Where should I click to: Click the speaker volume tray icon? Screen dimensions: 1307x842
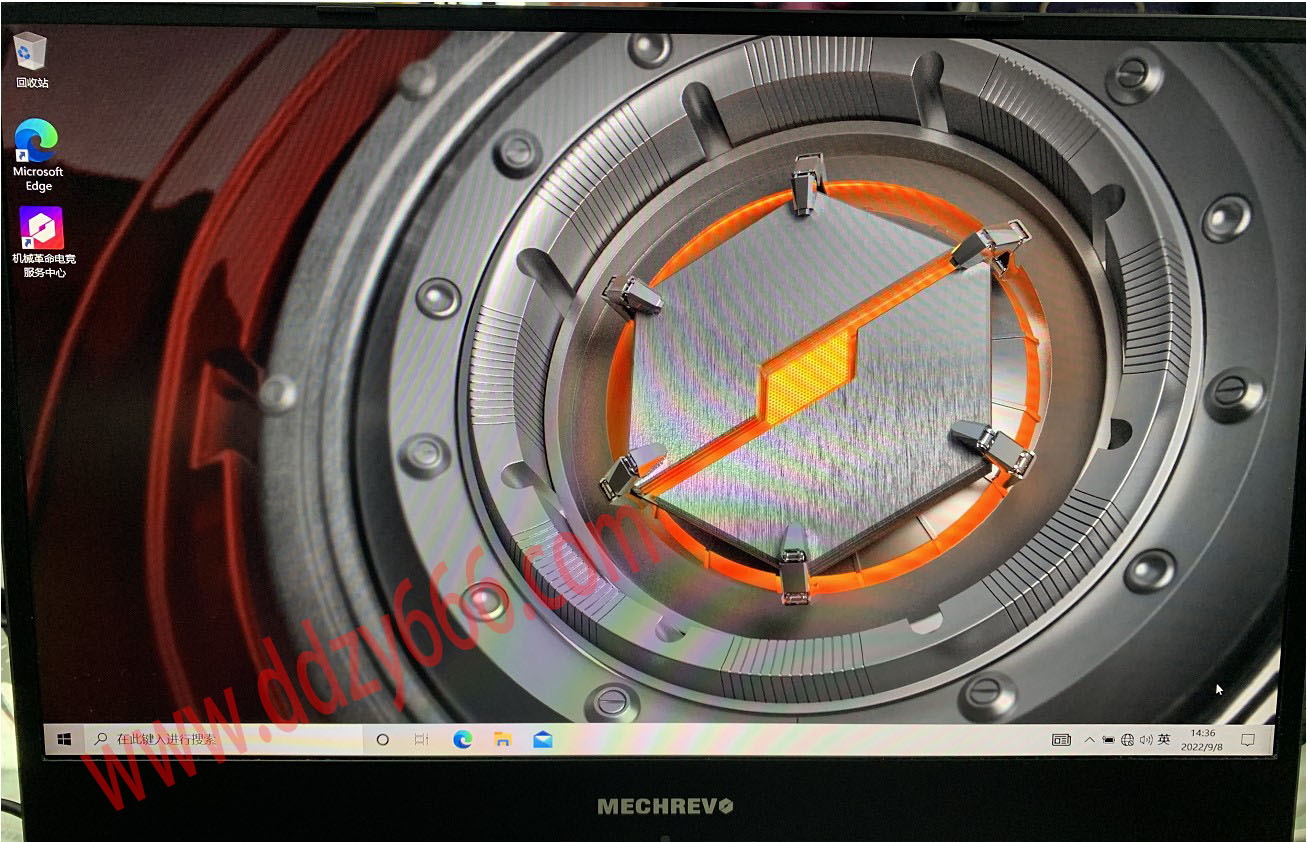click(x=1145, y=740)
